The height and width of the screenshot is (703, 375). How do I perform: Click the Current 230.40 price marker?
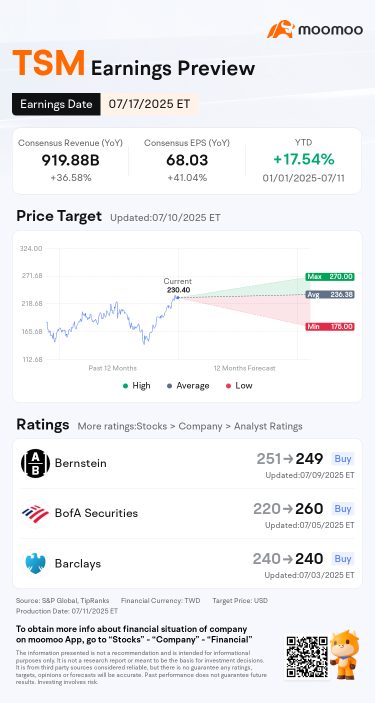[x=178, y=286]
